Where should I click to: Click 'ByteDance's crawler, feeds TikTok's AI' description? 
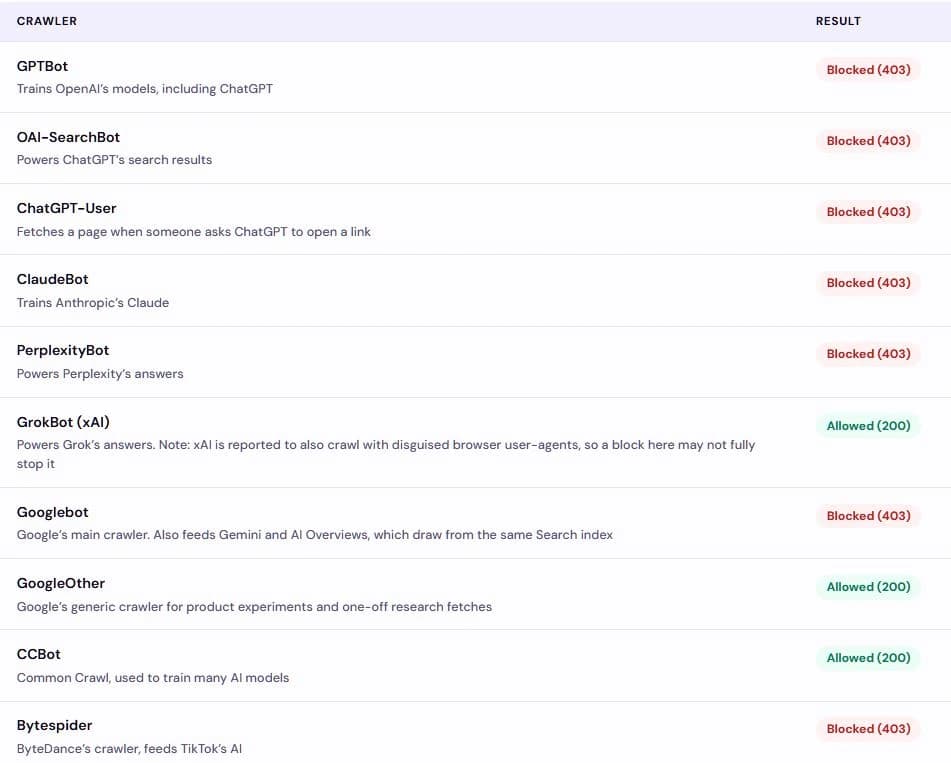(x=129, y=749)
